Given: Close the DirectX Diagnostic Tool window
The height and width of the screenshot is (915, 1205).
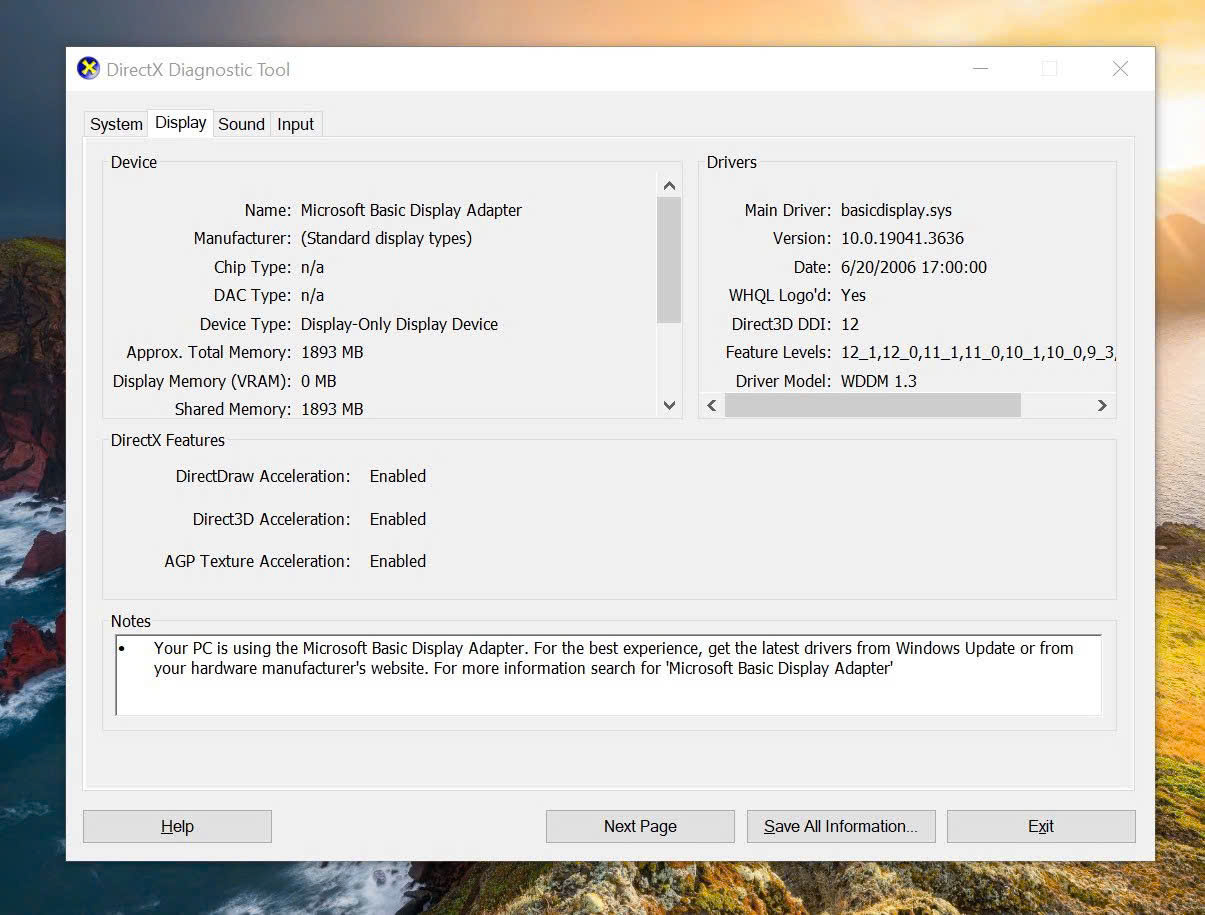Looking at the screenshot, I should pos(1120,69).
